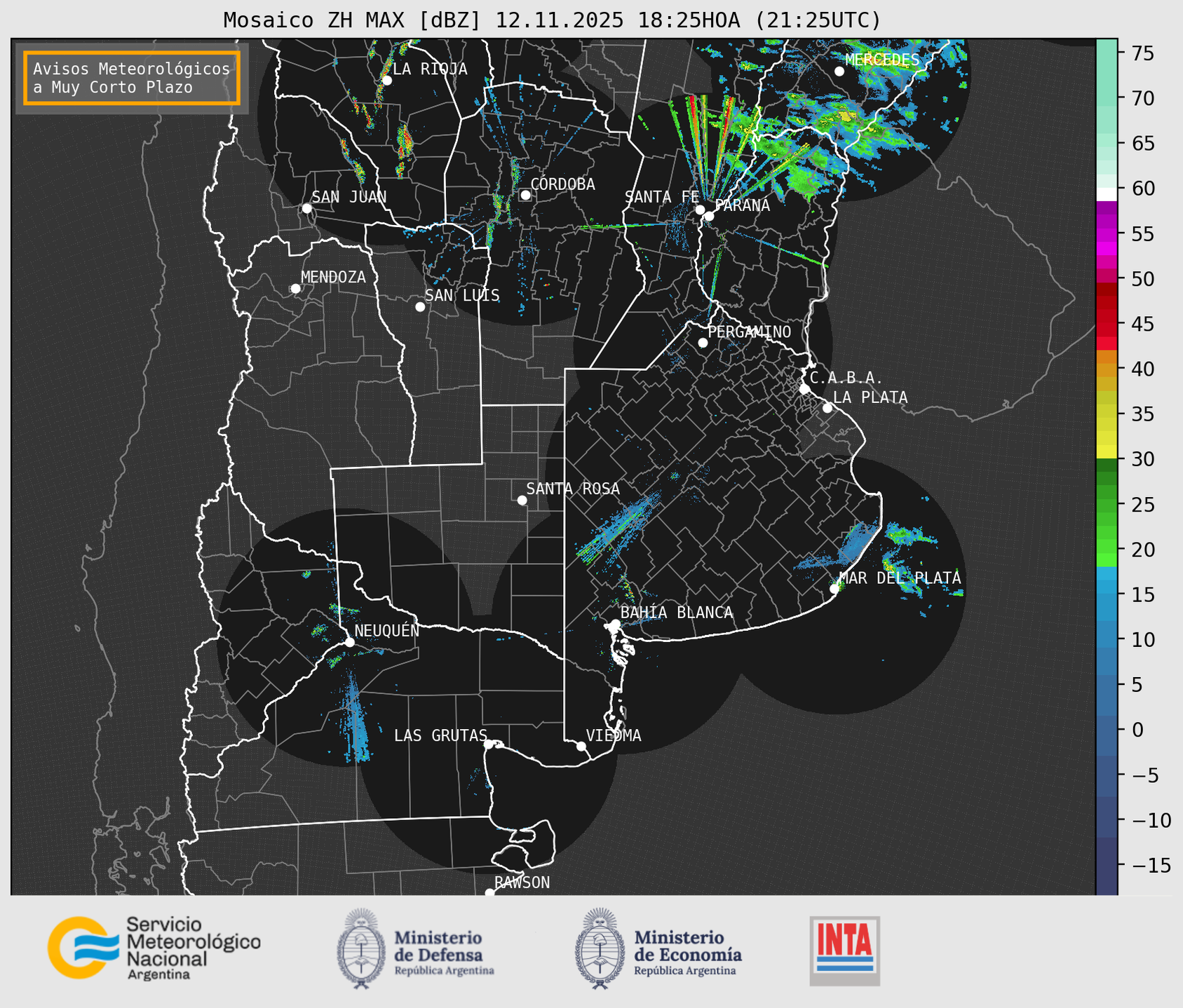Select the Mercedes marker dot

pyautogui.click(x=839, y=71)
